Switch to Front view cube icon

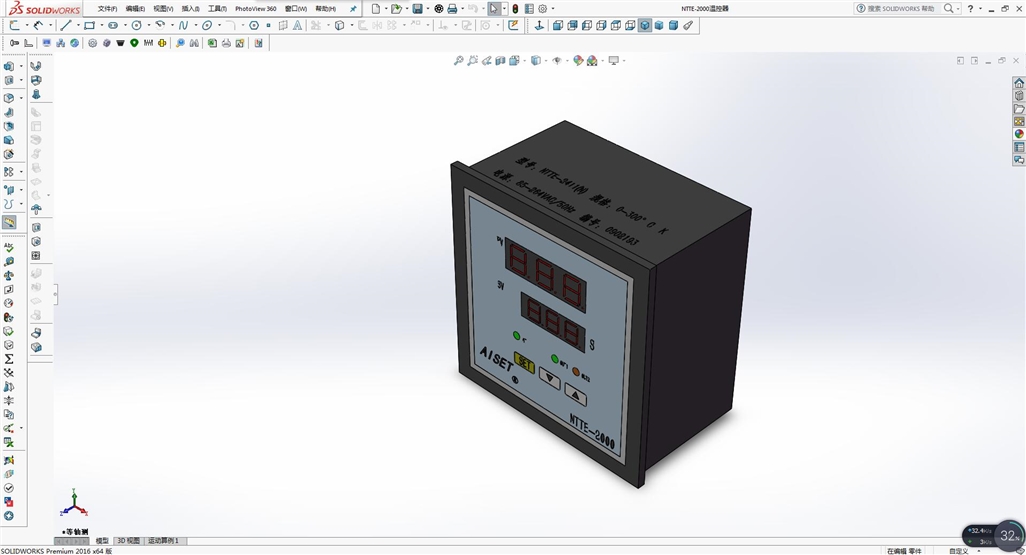click(x=558, y=26)
